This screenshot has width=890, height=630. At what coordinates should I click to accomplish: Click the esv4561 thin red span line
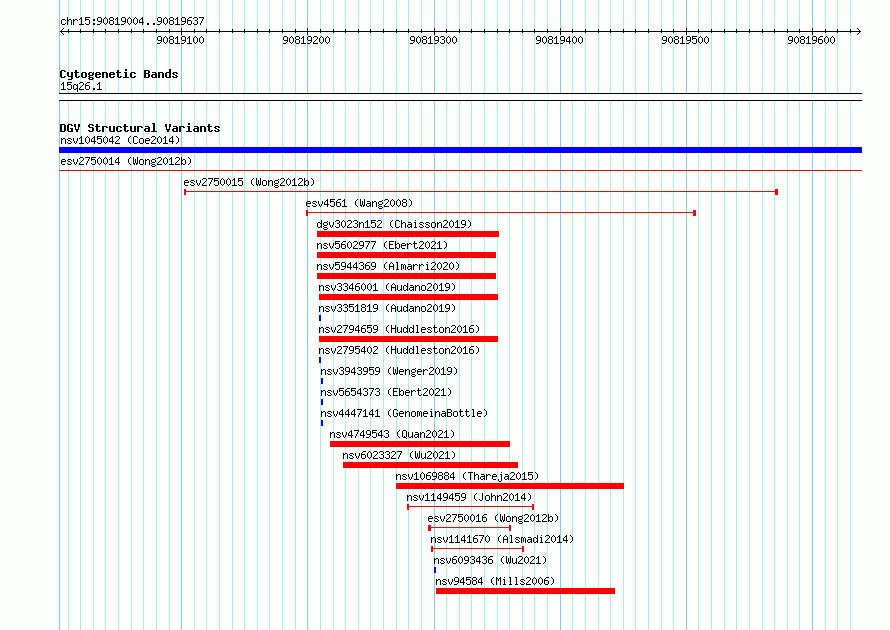pyautogui.click(x=501, y=213)
